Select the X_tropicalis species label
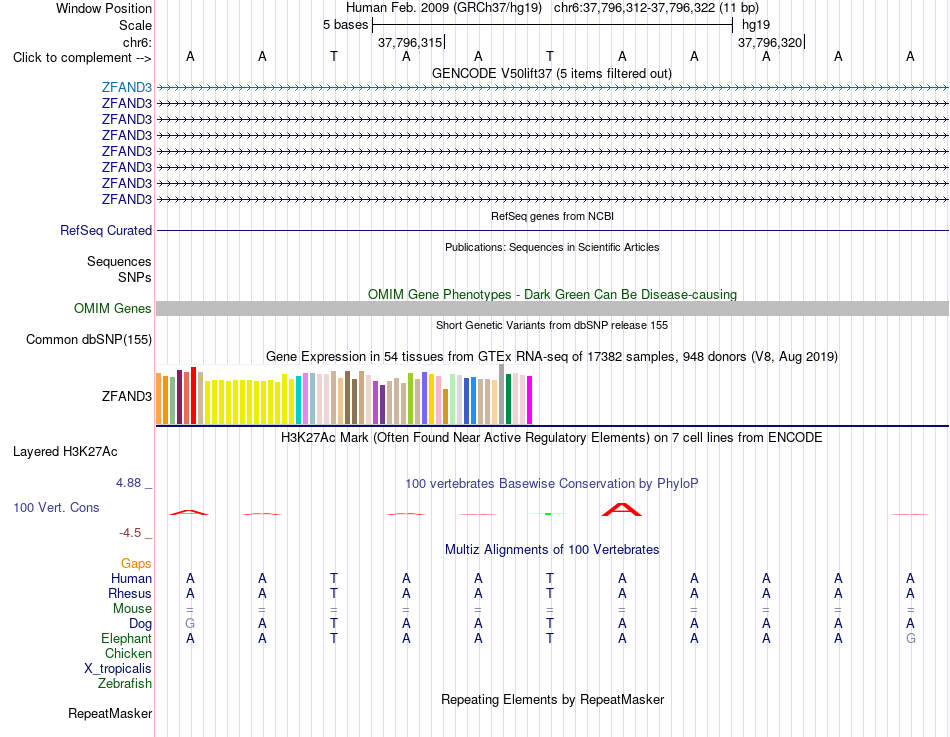Image resolution: width=950 pixels, height=737 pixels. 118,669
